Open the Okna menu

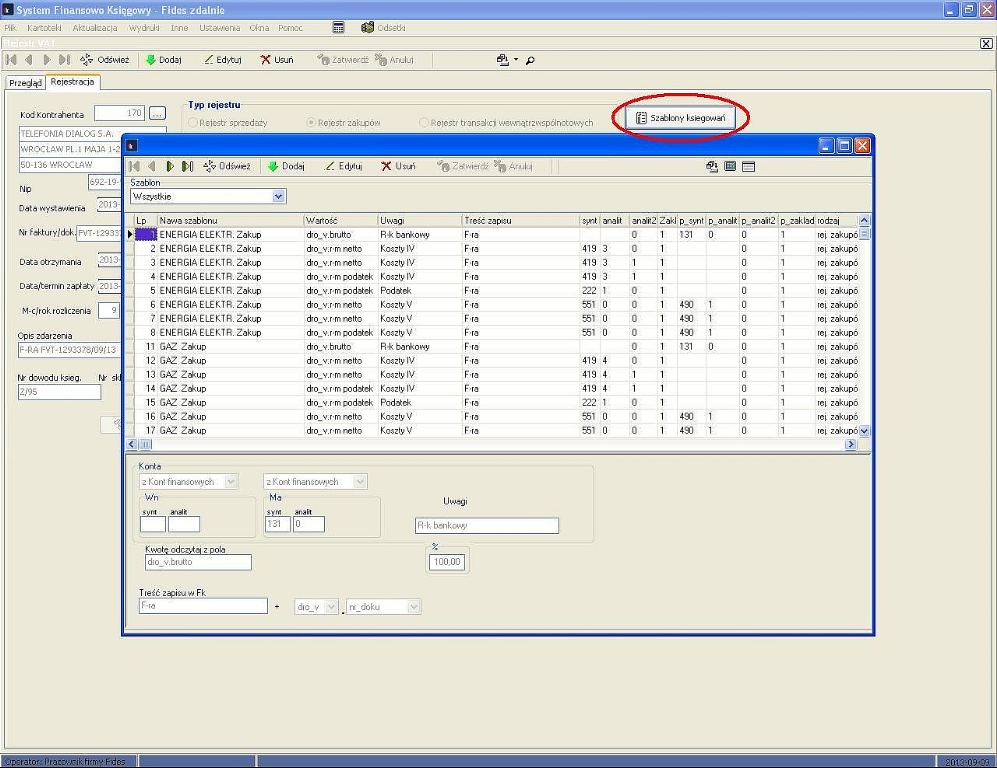259,27
